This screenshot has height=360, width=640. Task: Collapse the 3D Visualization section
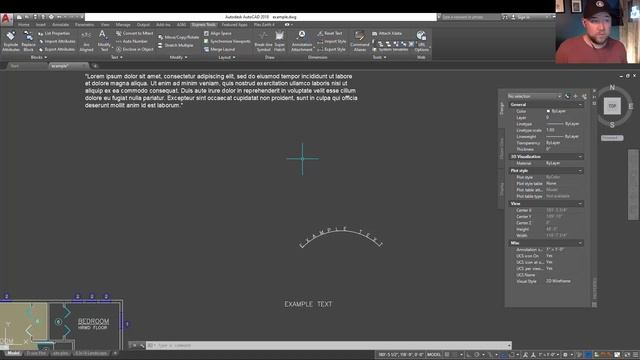point(580,157)
